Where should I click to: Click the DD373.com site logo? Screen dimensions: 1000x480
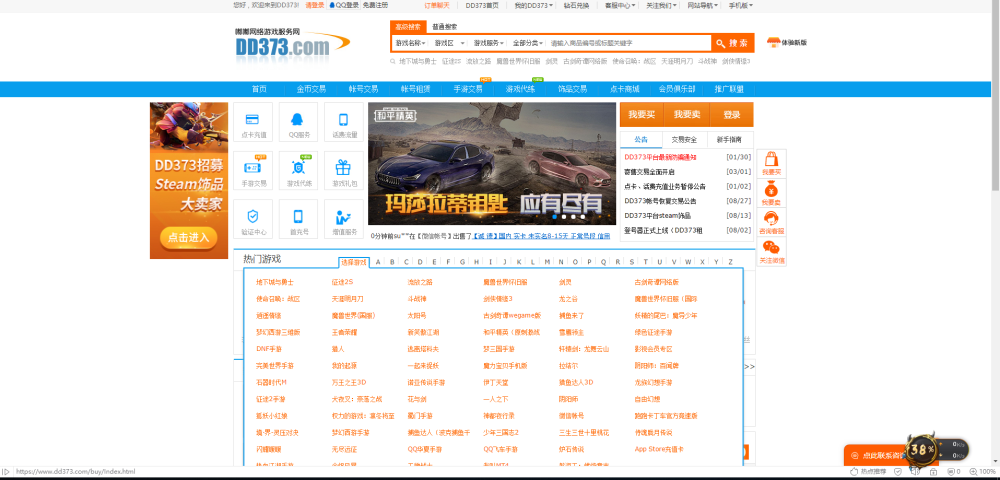tap(292, 43)
